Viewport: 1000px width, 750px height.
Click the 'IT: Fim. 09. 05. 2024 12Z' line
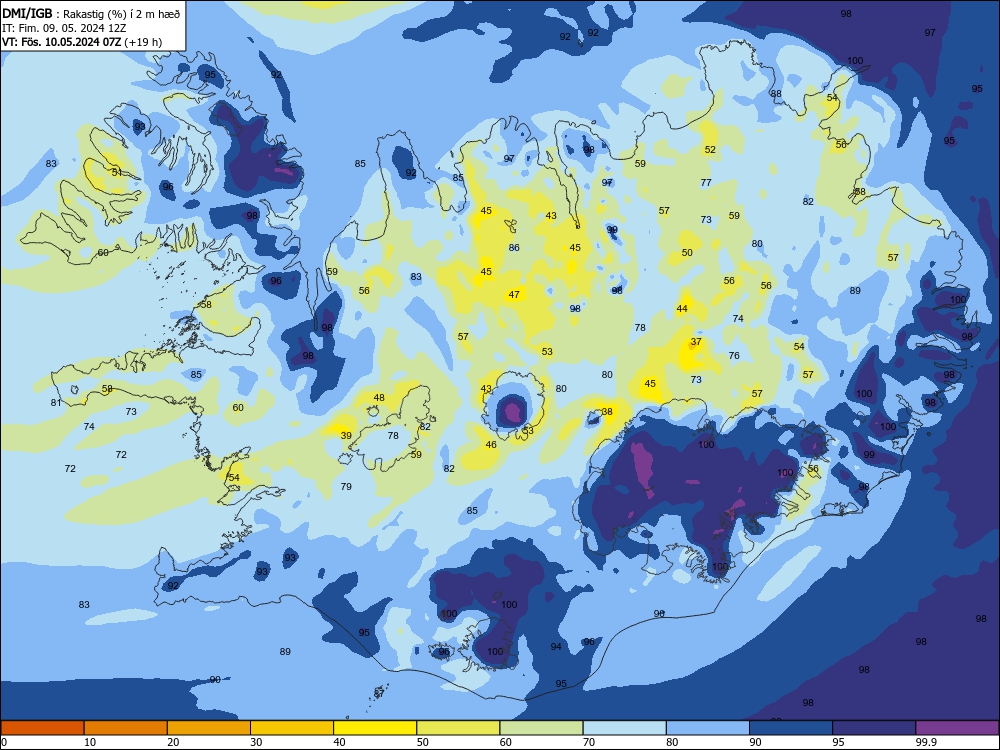point(64,29)
